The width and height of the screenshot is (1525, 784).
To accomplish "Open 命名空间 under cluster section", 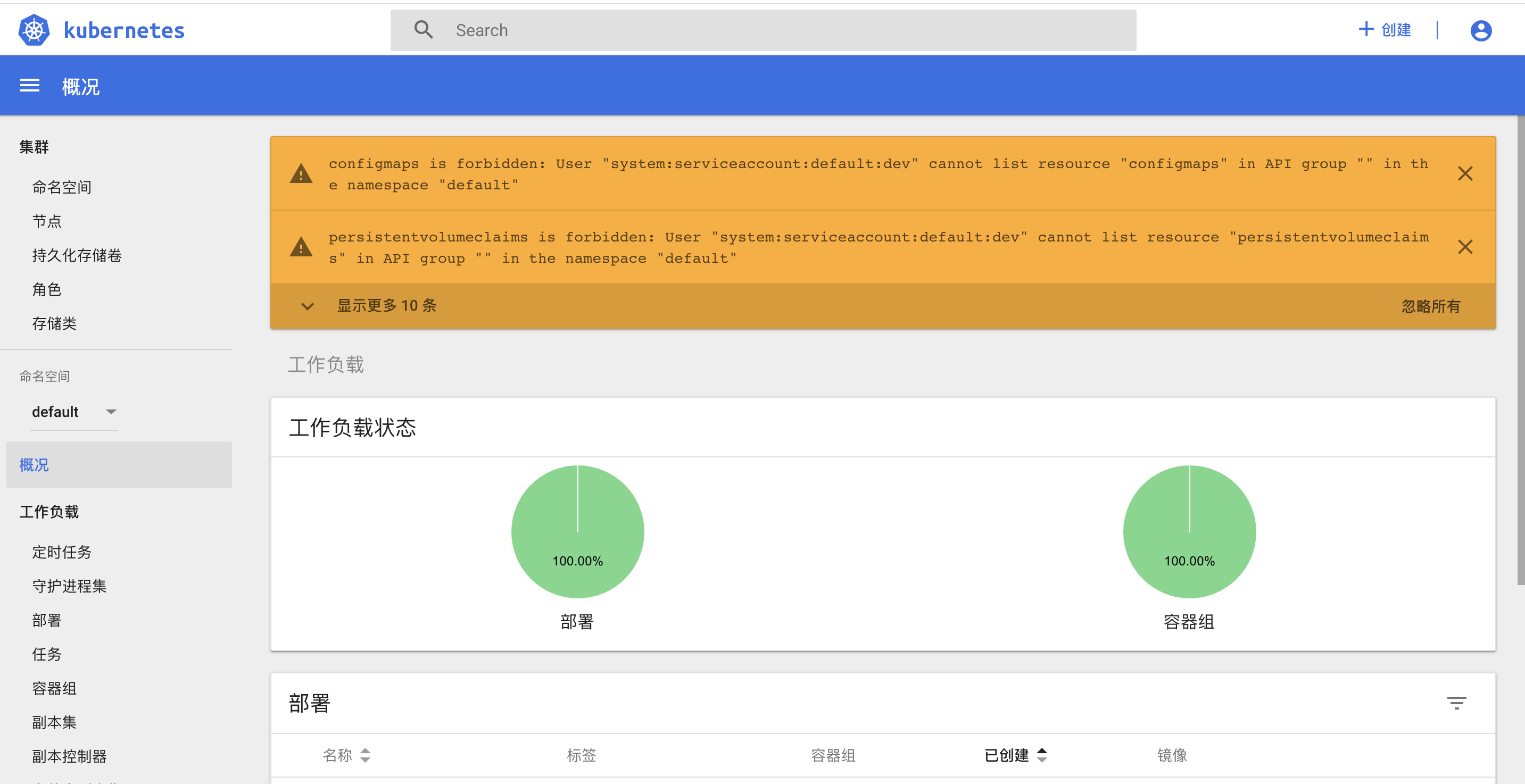I will (x=62, y=188).
